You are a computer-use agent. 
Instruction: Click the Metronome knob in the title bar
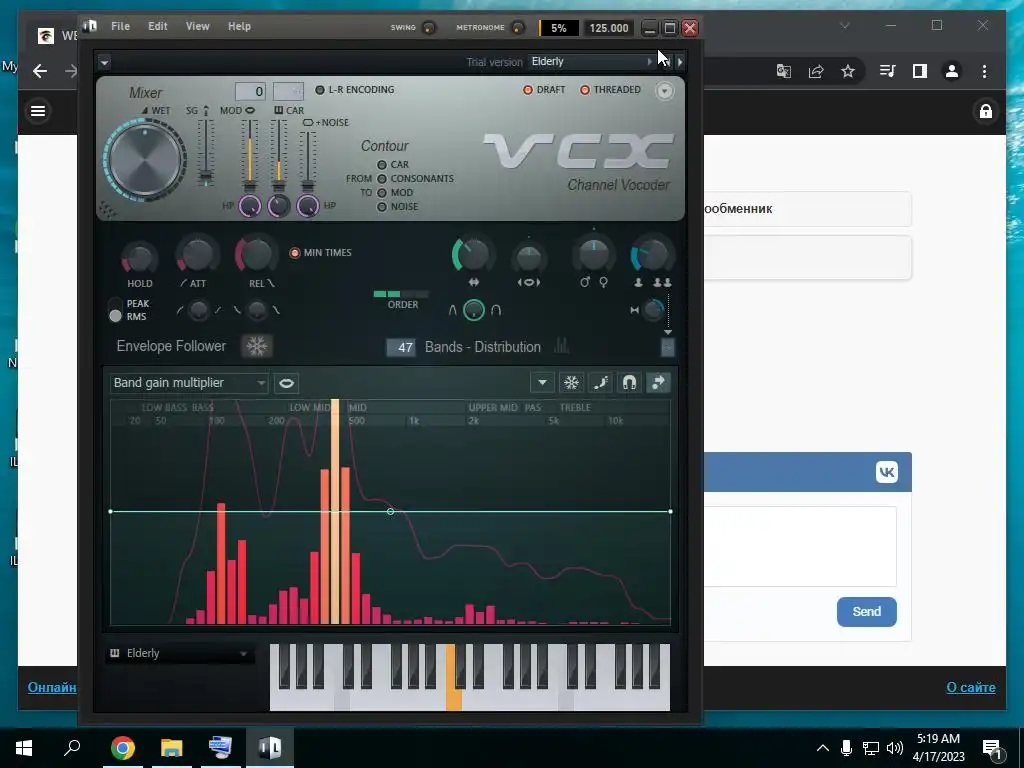[518, 27]
